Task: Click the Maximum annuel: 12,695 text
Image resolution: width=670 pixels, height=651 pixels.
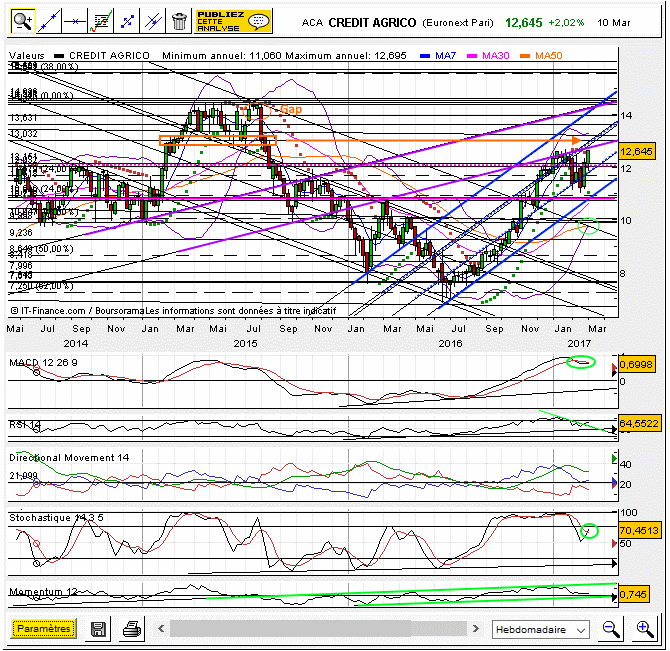Action: click(346, 56)
